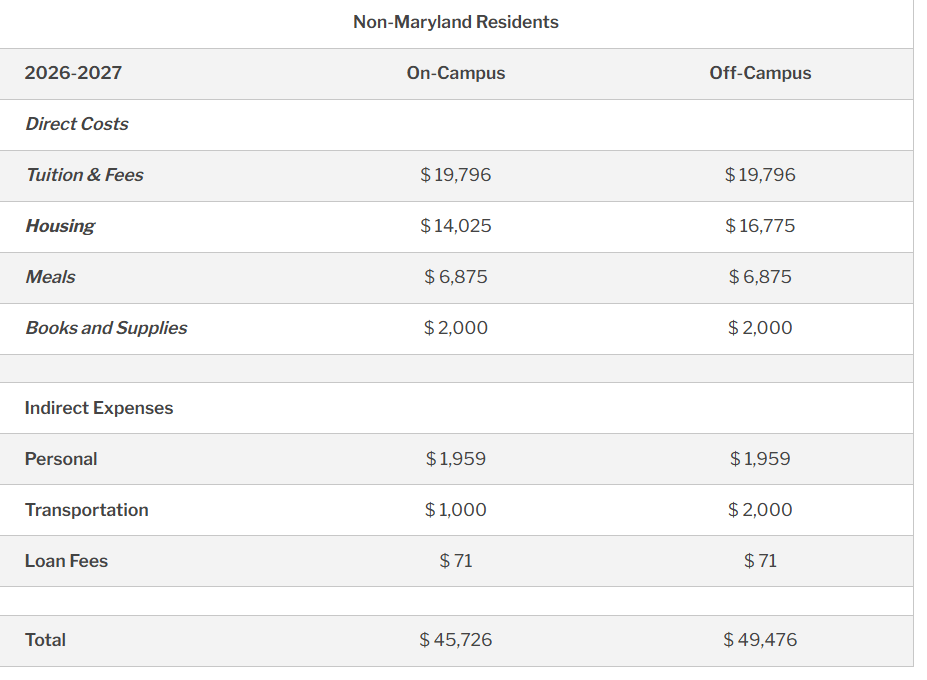Select the On-Campus Housing amount $14,025
The image size is (927, 680).
[456, 226]
